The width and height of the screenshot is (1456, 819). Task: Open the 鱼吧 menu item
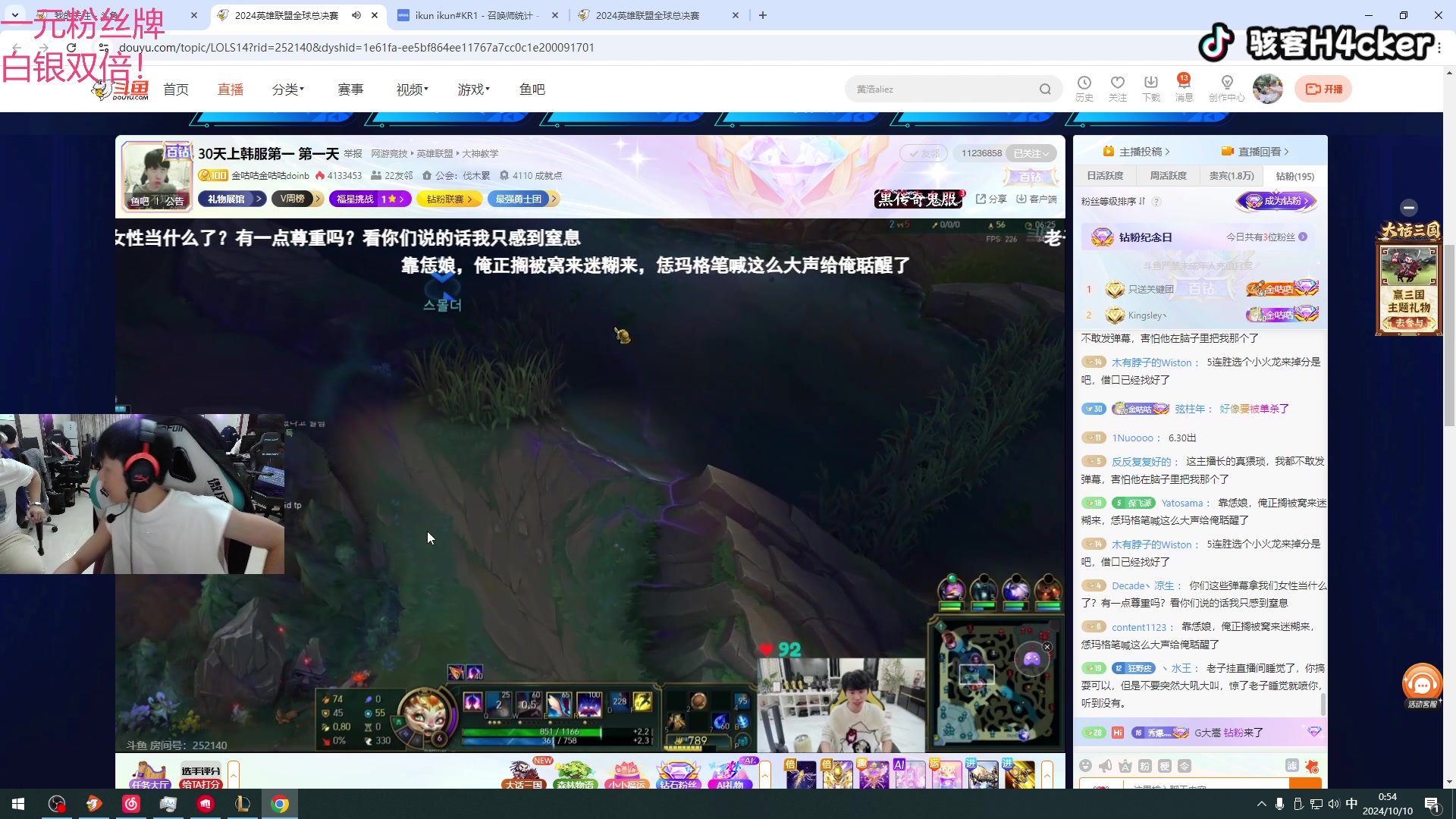pos(532,89)
